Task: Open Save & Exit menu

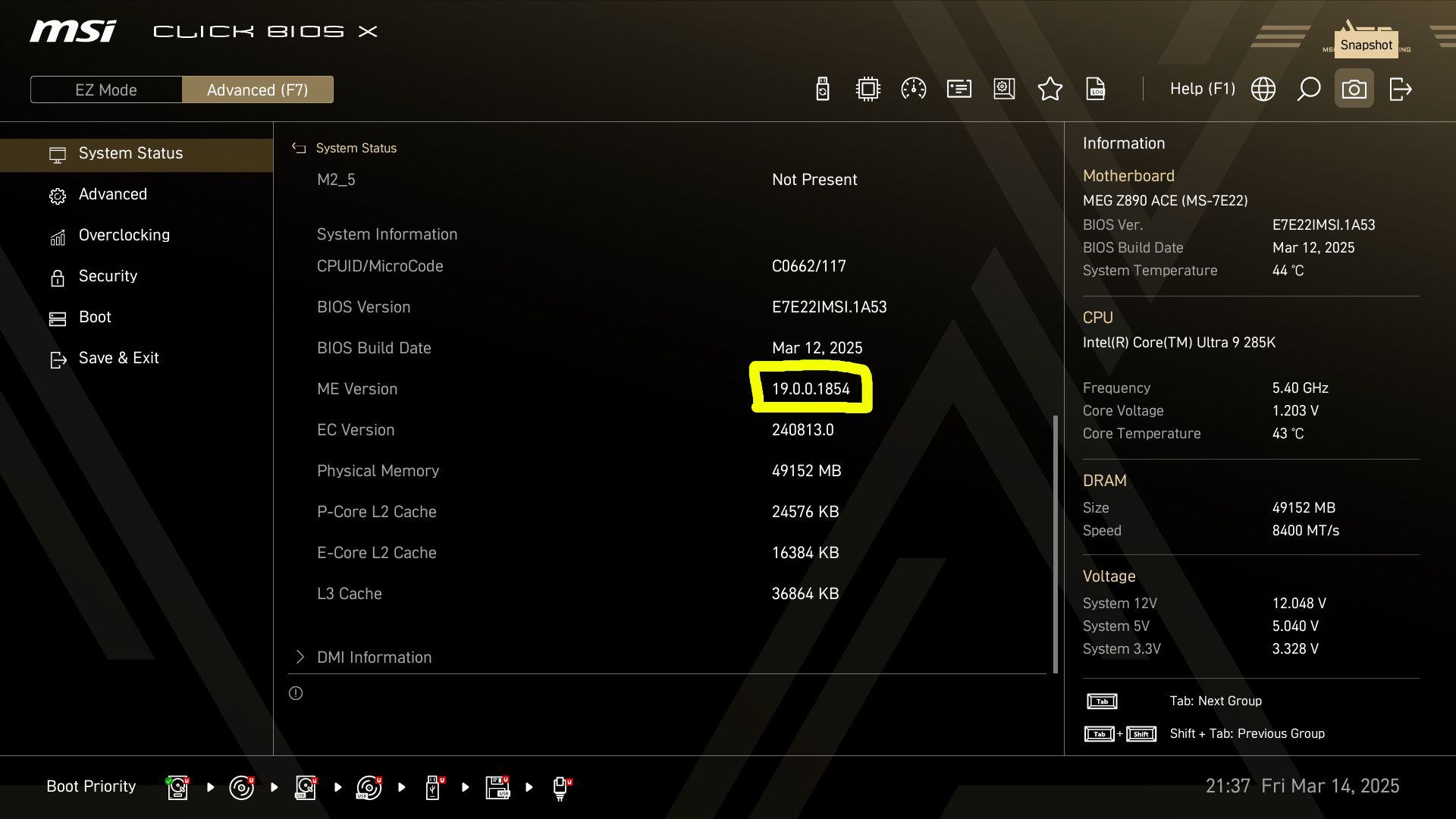Action: pyautogui.click(x=118, y=358)
